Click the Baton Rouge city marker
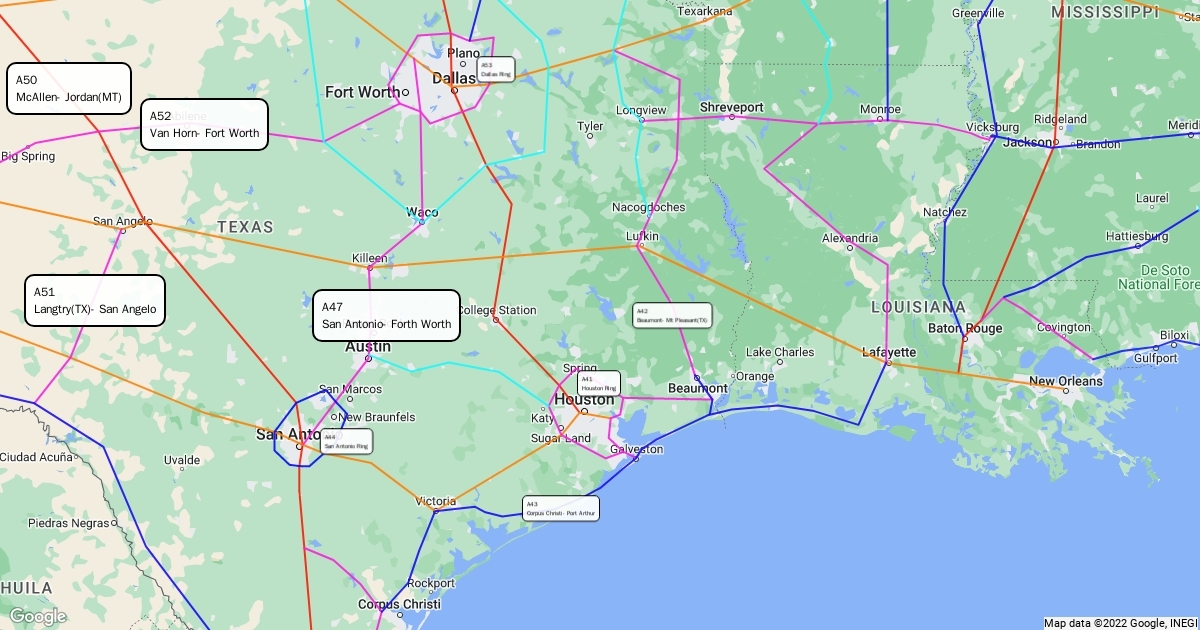 pyautogui.click(x=965, y=339)
